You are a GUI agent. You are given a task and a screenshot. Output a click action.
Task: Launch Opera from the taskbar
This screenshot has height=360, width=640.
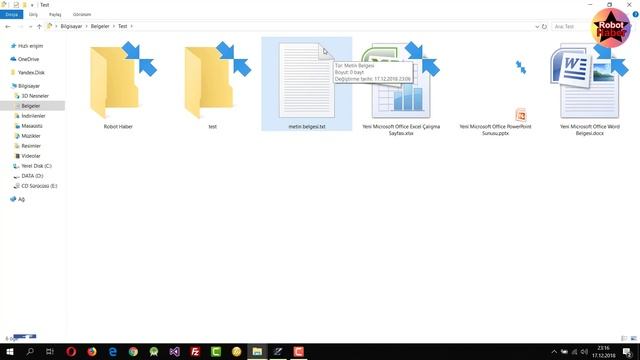coord(71,351)
